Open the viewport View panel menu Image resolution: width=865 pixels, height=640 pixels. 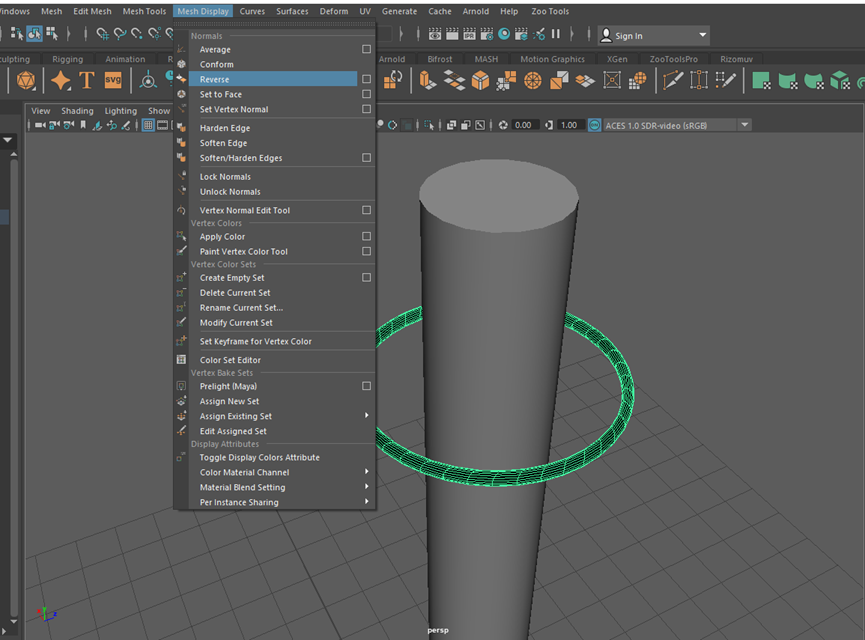[40, 110]
